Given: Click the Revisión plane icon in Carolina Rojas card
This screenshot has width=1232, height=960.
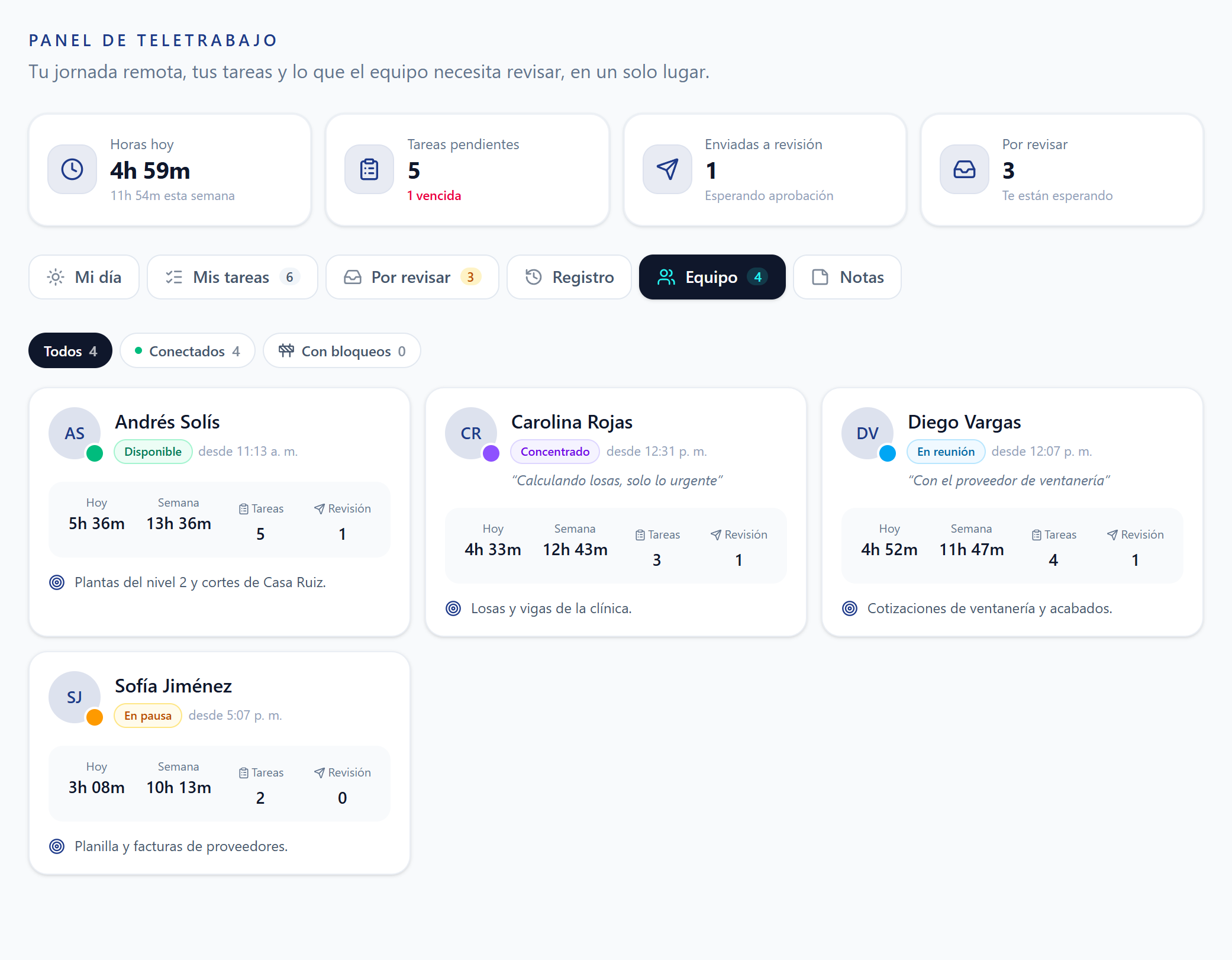Looking at the screenshot, I should pos(716,535).
